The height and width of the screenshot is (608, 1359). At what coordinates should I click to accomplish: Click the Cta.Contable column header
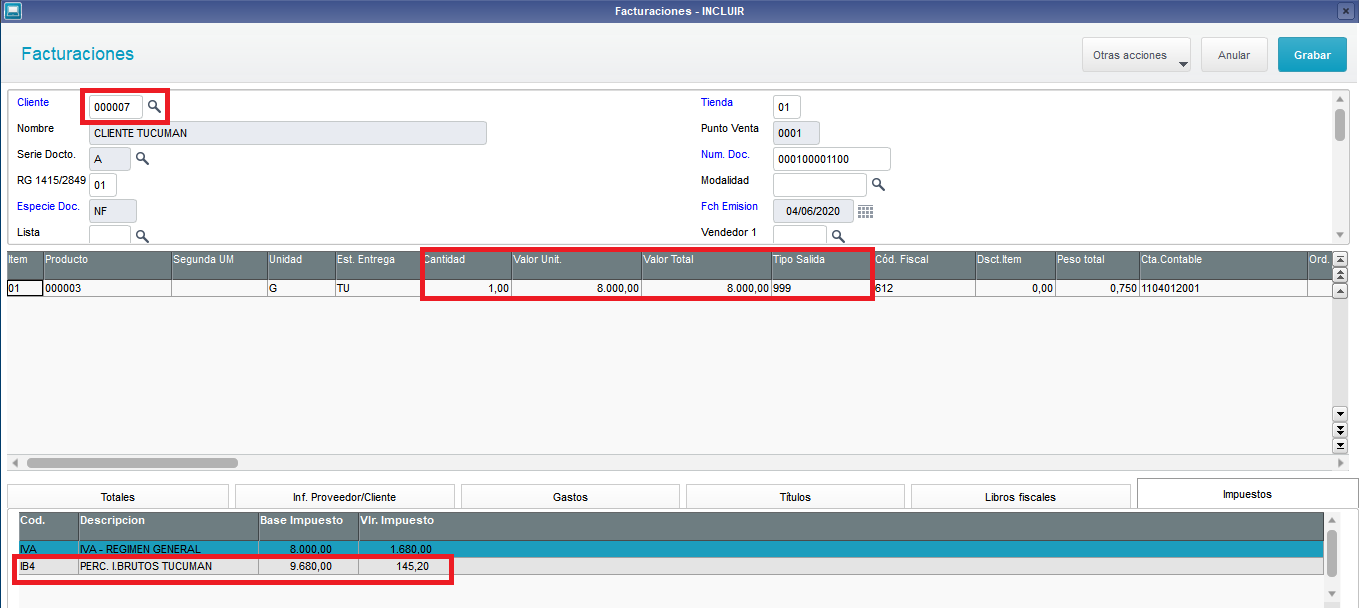[x=1222, y=264]
